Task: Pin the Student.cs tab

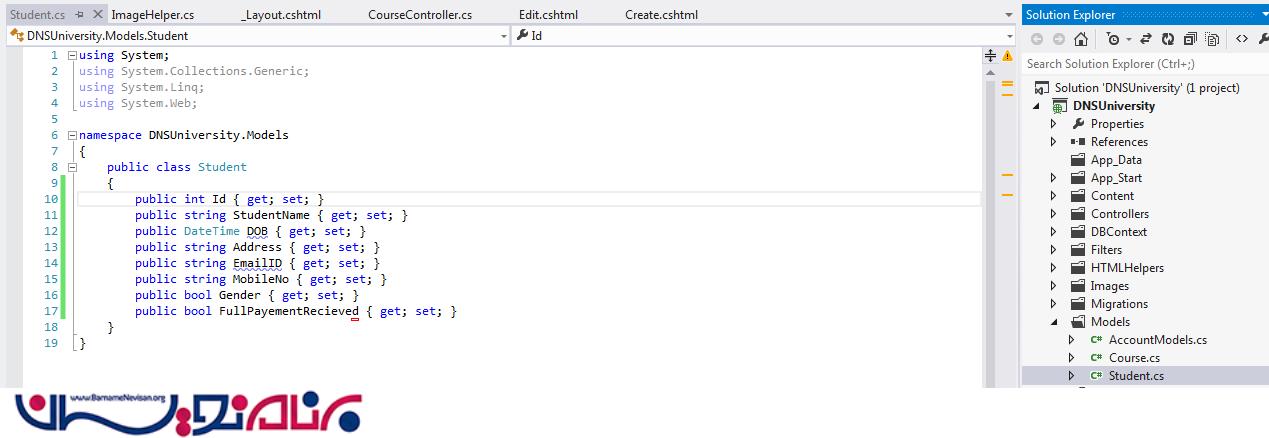Action: tap(79, 15)
